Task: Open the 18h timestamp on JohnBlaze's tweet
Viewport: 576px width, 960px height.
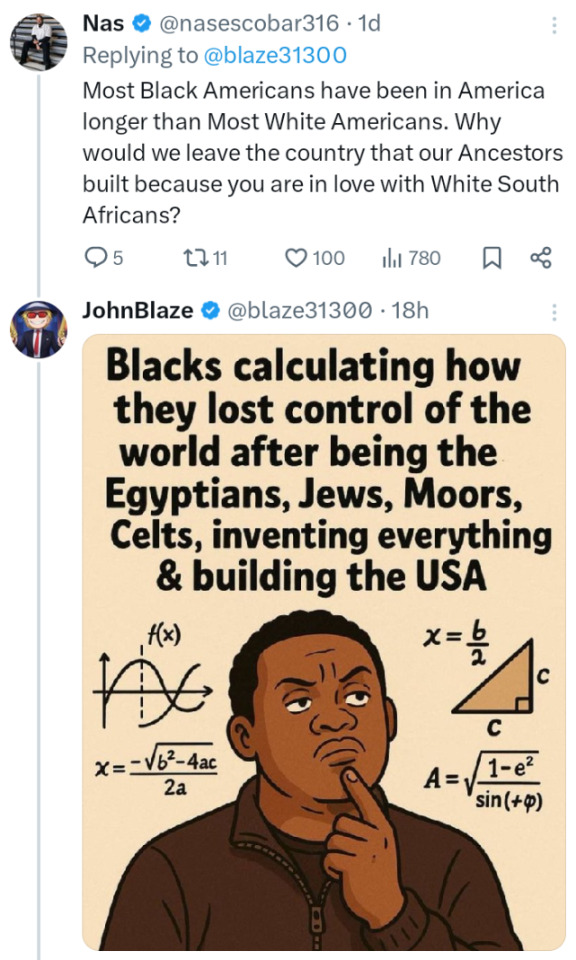Action: click(410, 310)
